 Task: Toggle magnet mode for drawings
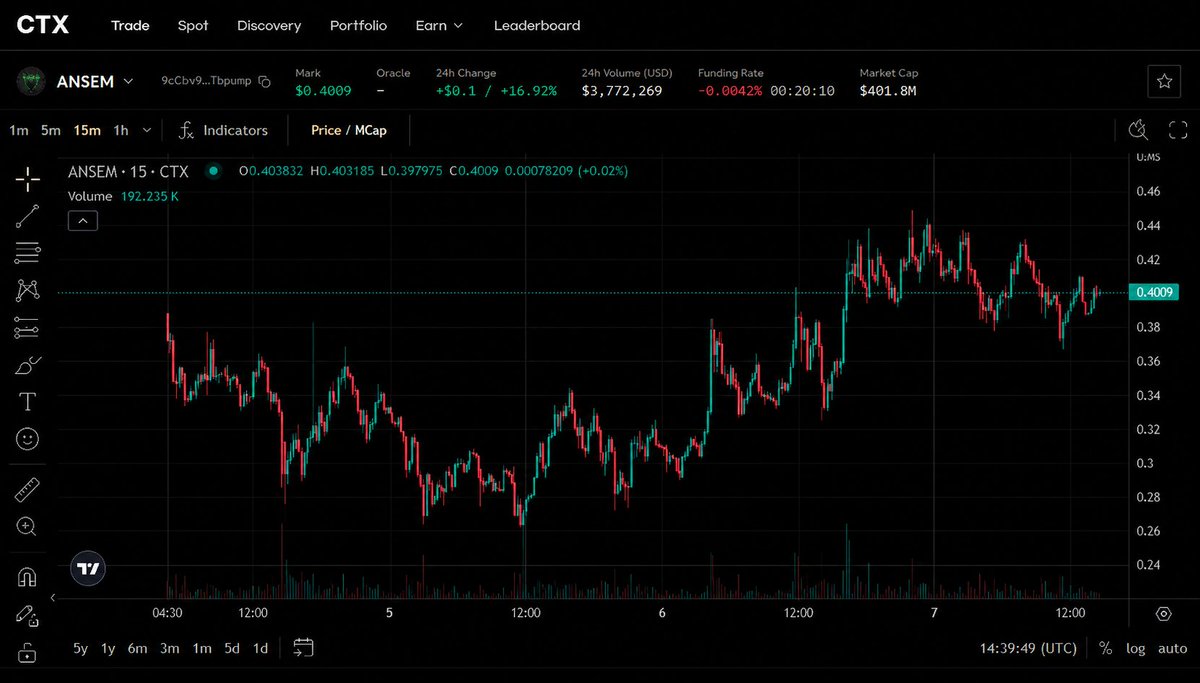(27, 578)
